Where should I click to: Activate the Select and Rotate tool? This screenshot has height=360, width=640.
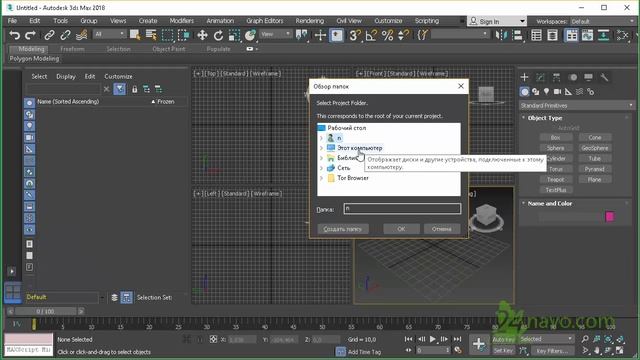tap(218, 35)
